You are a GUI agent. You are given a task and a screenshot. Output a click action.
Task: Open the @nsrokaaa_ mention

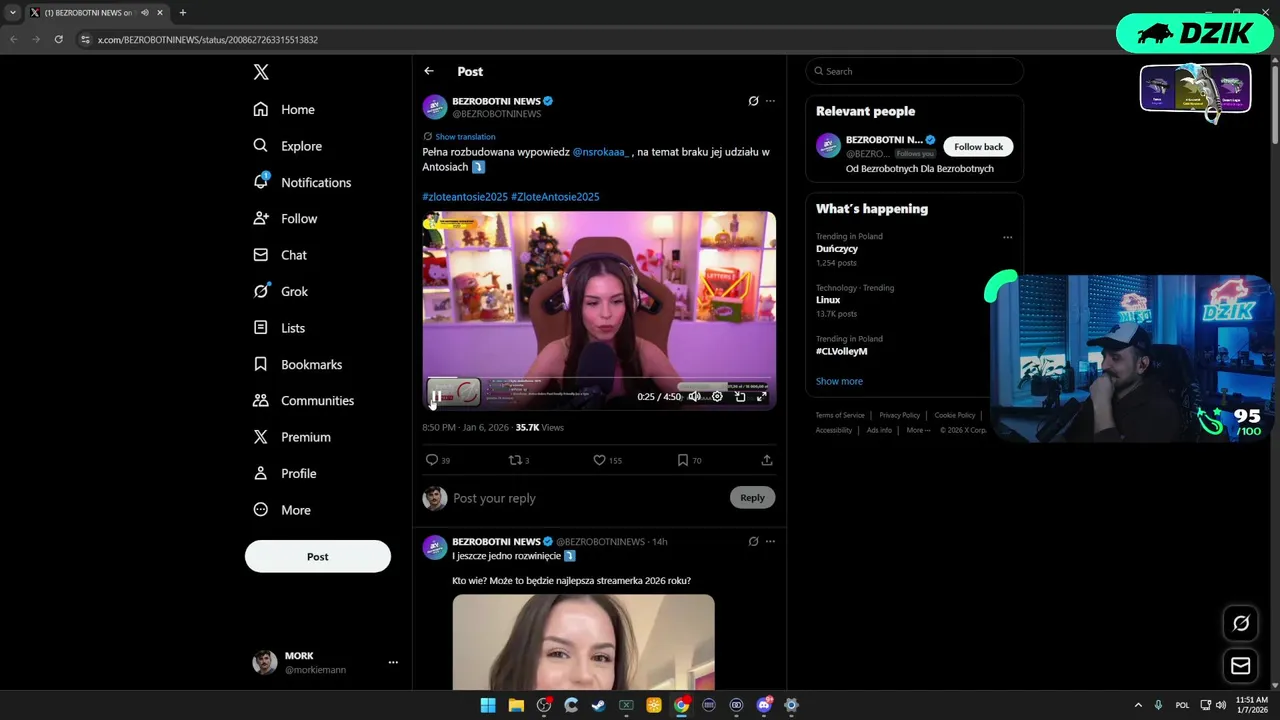[601, 152]
